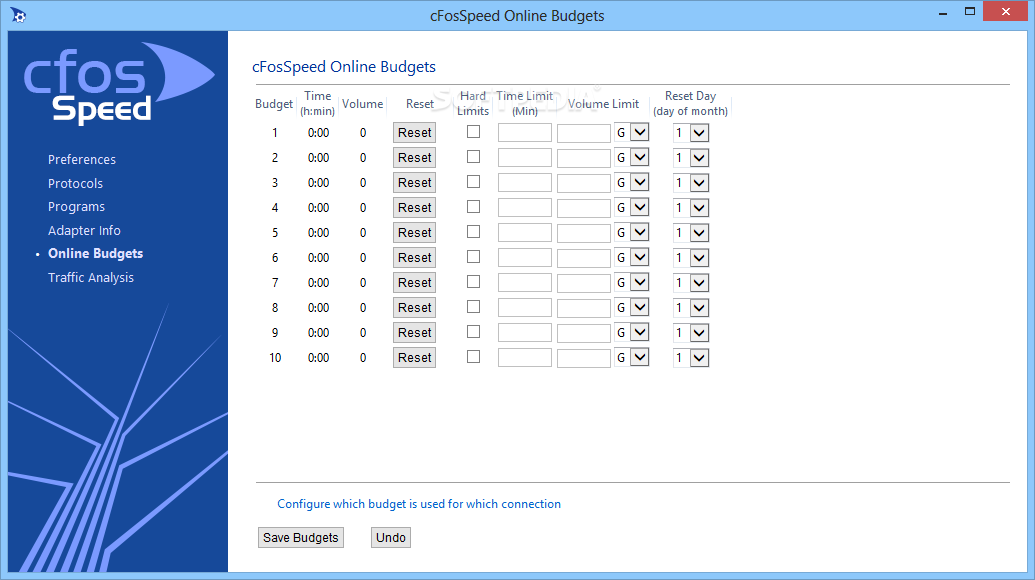The height and width of the screenshot is (580, 1035).
Task: Minimize the cFosSpeed window
Action: [943, 13]
